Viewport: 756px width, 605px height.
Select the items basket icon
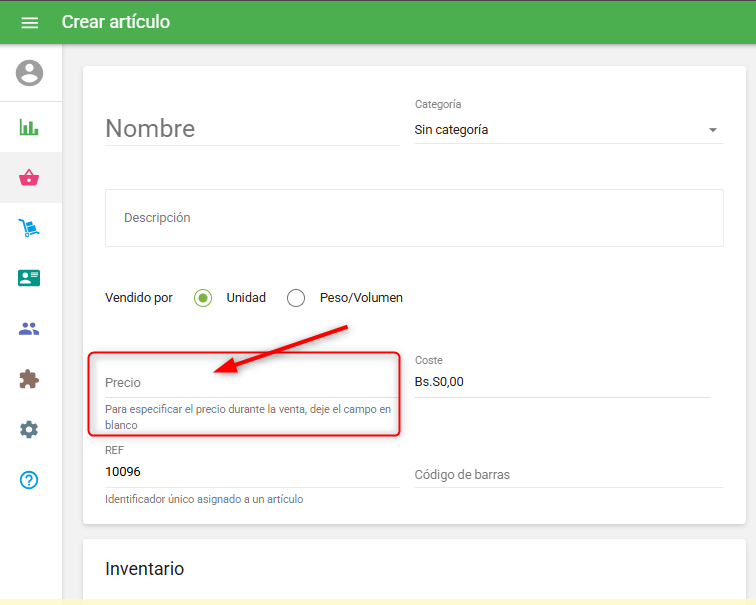tap(29, 178)
